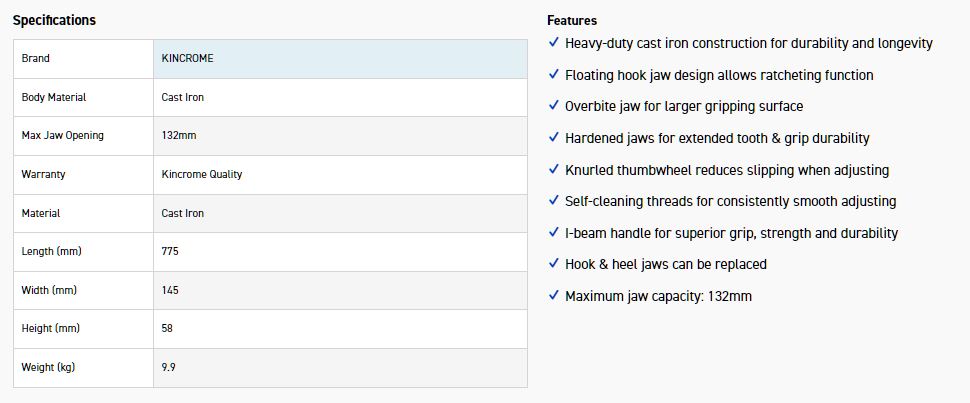Click the checkmark next to Self-cleaning threads

click(554, 201)
